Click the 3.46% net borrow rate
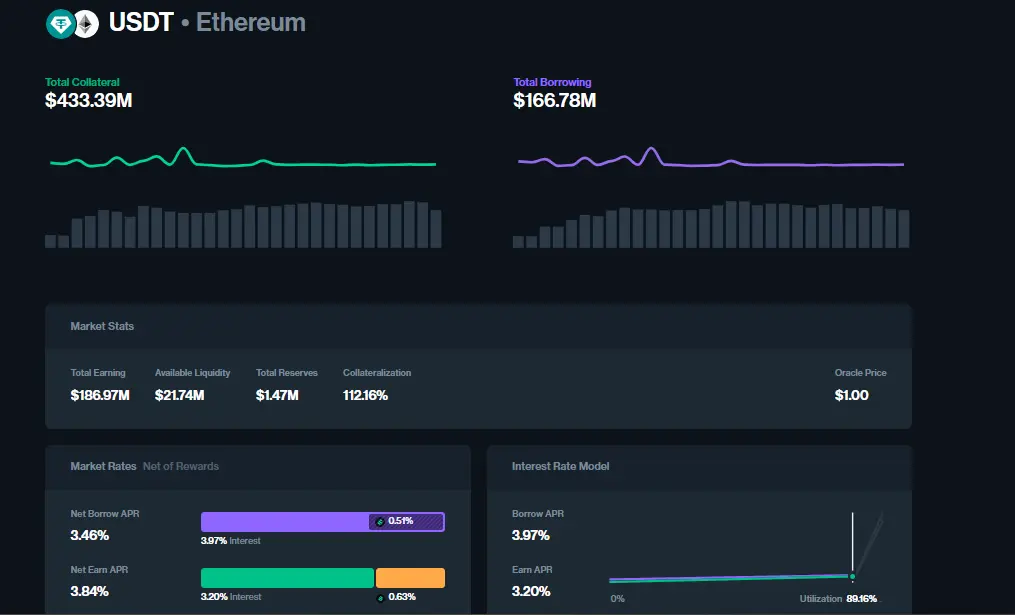The height and width of the screenshot is (615, 1015). (x=90, y=535)
